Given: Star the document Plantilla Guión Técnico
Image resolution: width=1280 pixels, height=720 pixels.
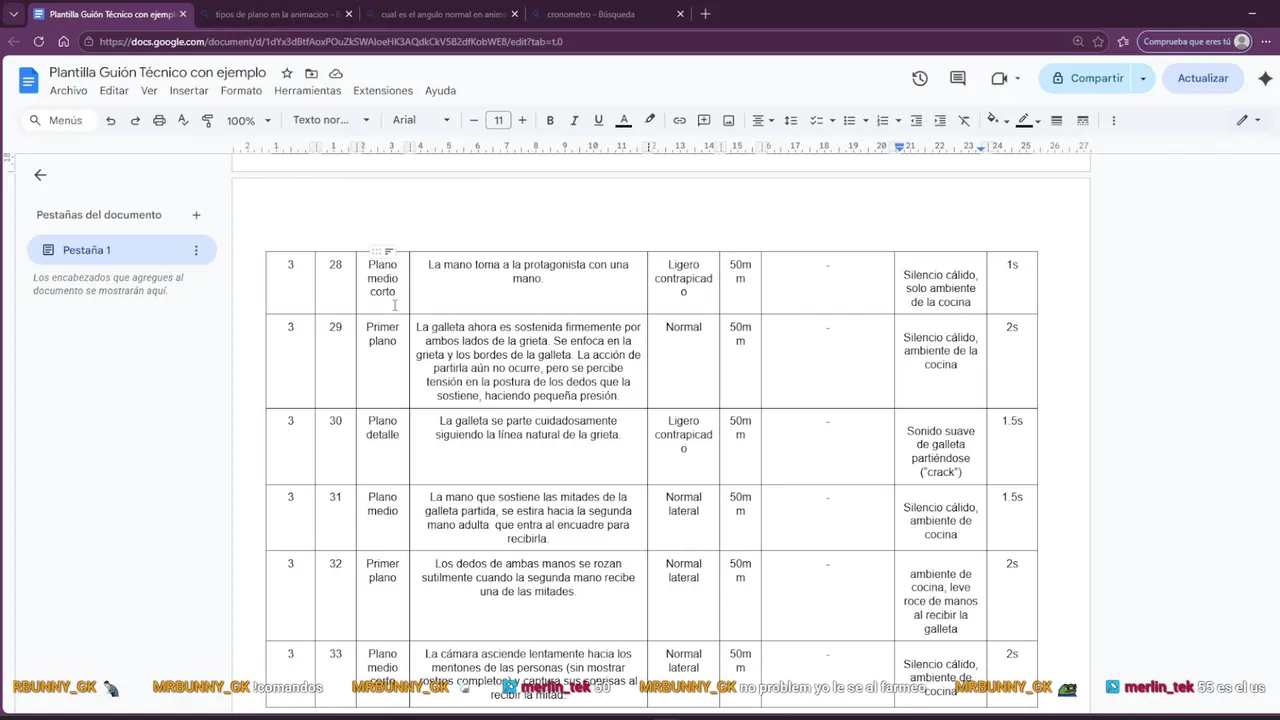Looking at the screenshot, I should coord(287,73).
